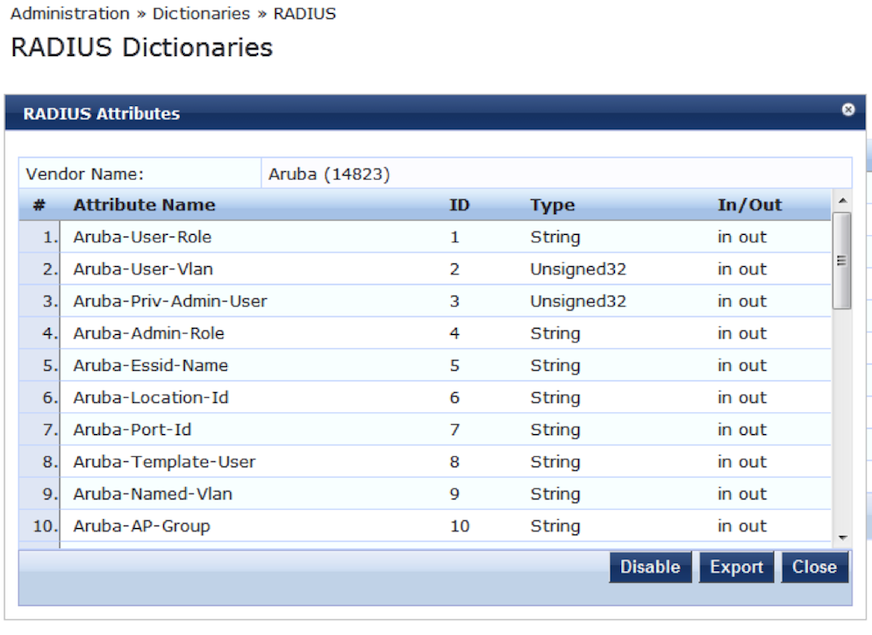
Task: Select the Aruba-User-Role attribute row
Action: click(x=142, y=237)
